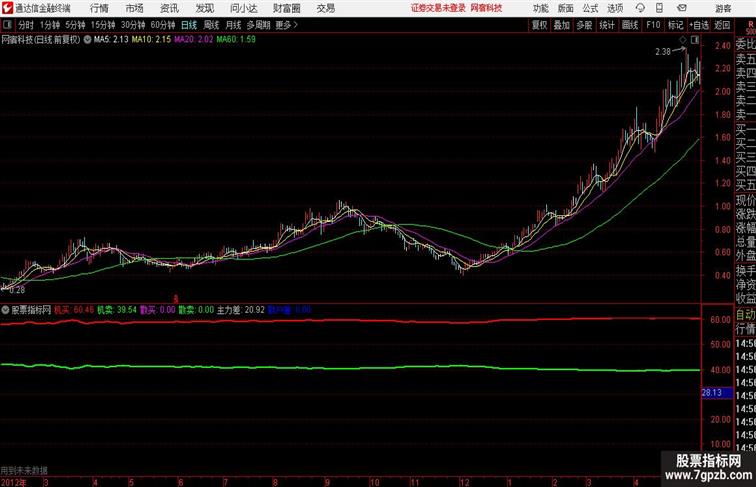Click the diamond icon above the chart
This screenshot has height=487, width=756.
click(683, 40)
